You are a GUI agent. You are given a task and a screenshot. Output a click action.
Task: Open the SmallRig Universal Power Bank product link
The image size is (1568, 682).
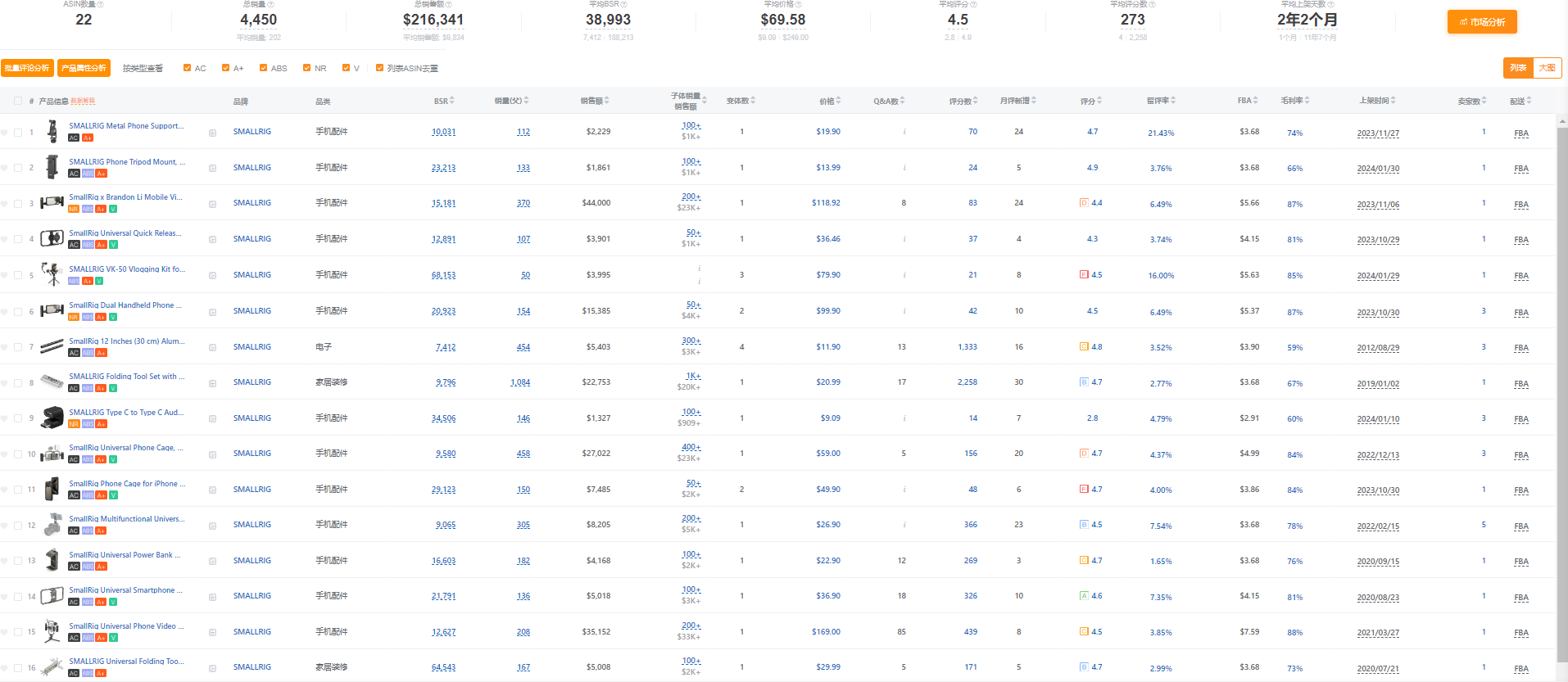tap(125, 554)
